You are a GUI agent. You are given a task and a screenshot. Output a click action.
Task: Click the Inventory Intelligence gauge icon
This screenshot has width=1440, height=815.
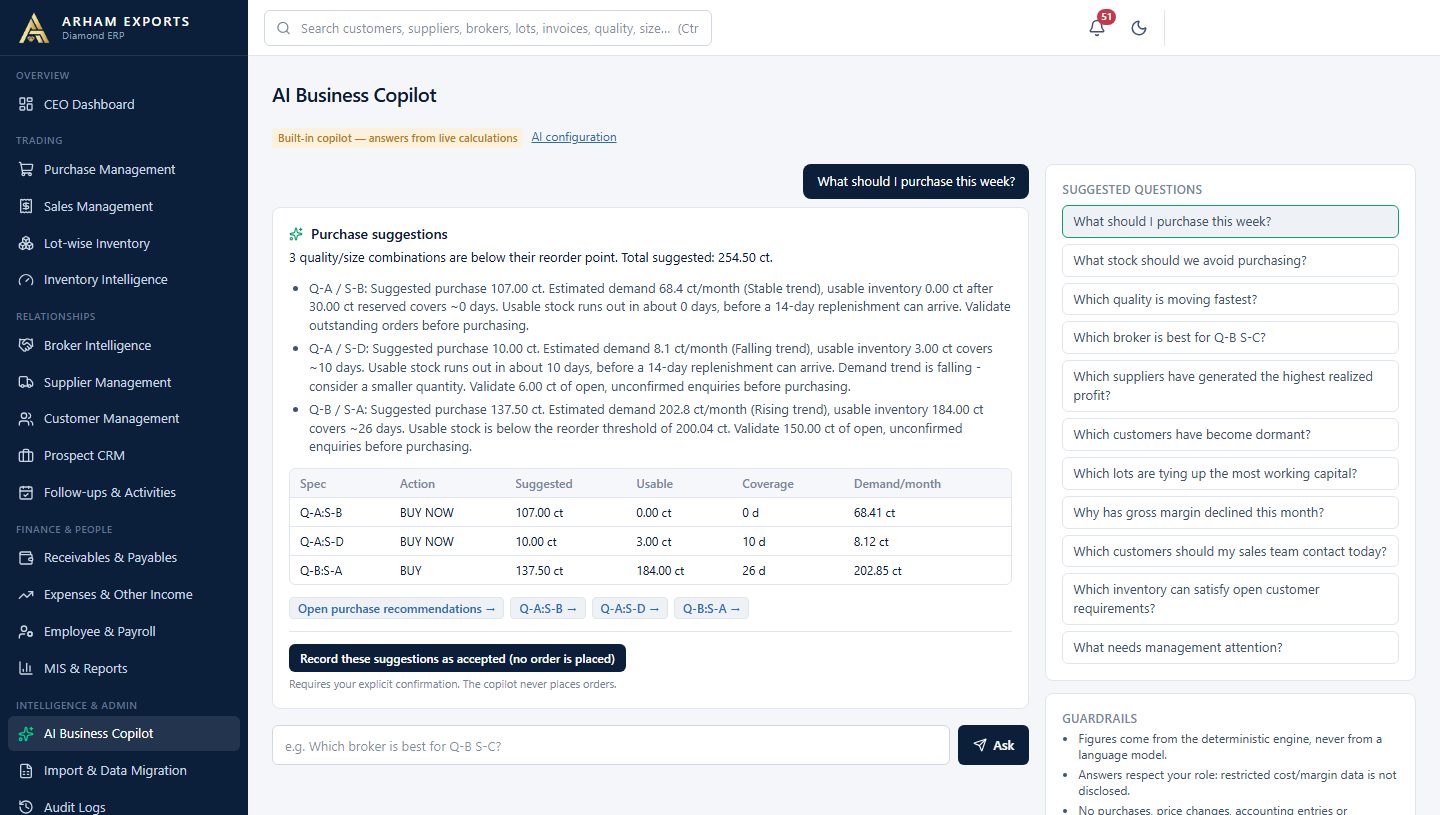(26, 280)
